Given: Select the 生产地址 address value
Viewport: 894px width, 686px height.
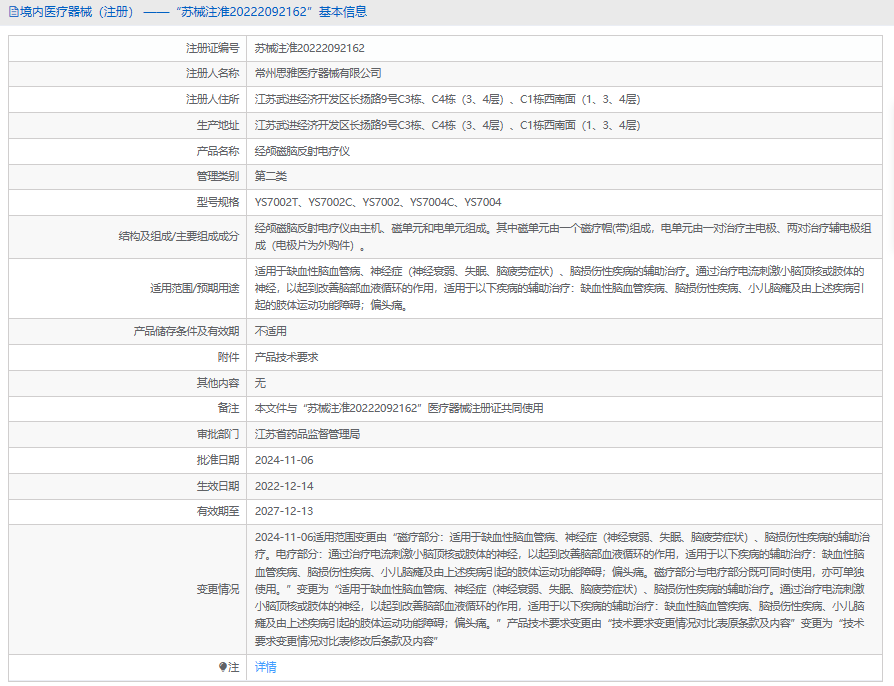Looking at the screenshot, I should tap(448, 125).
